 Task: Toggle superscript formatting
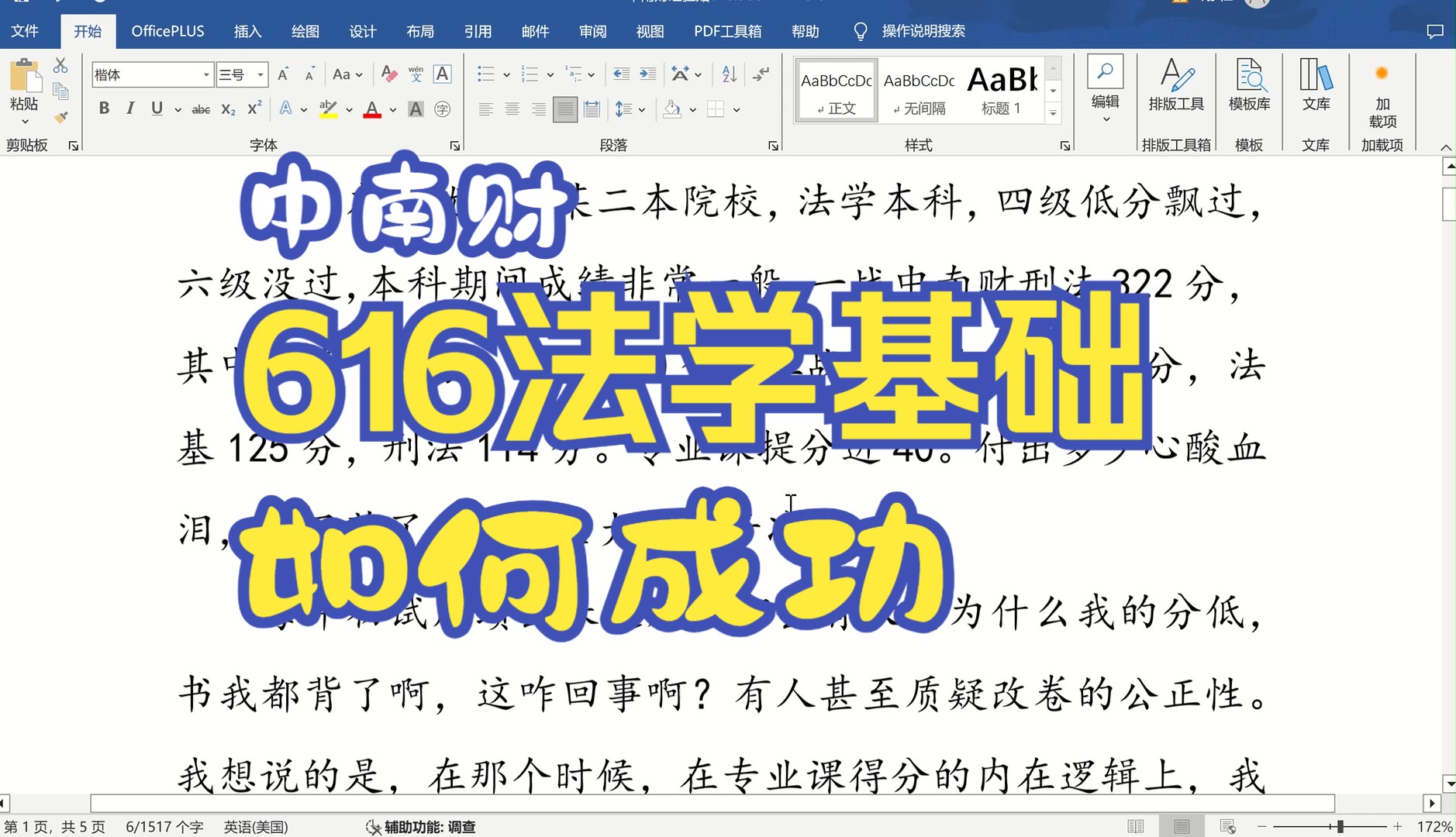point(254,108)
